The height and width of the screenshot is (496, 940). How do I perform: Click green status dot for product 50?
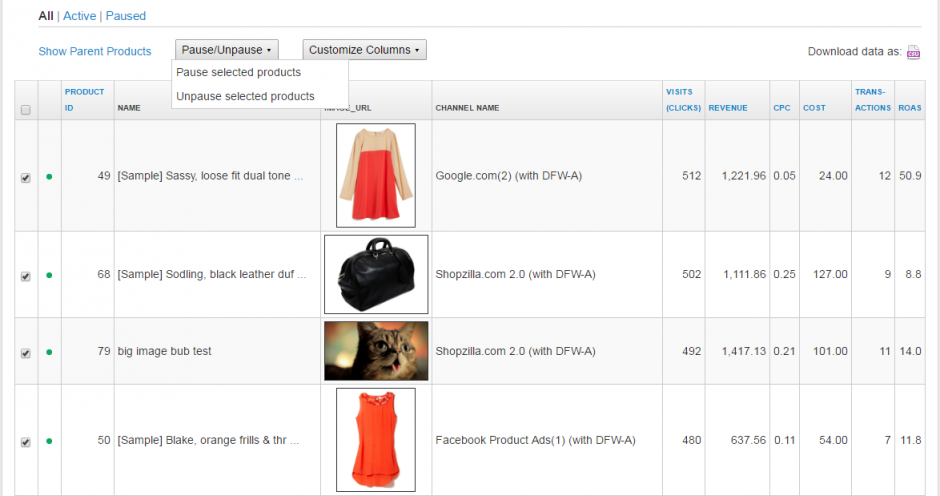pos(49,441)
